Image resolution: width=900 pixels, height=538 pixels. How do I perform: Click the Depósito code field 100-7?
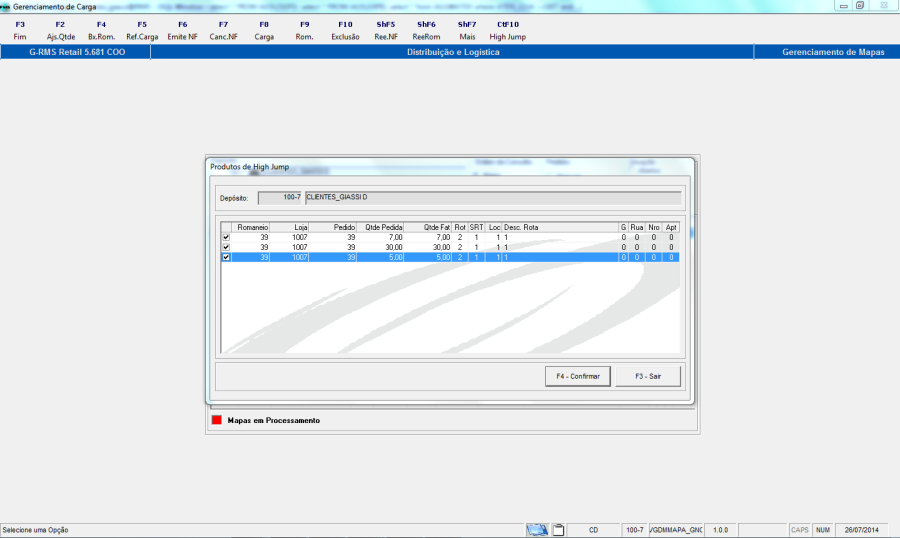[280, 198]
